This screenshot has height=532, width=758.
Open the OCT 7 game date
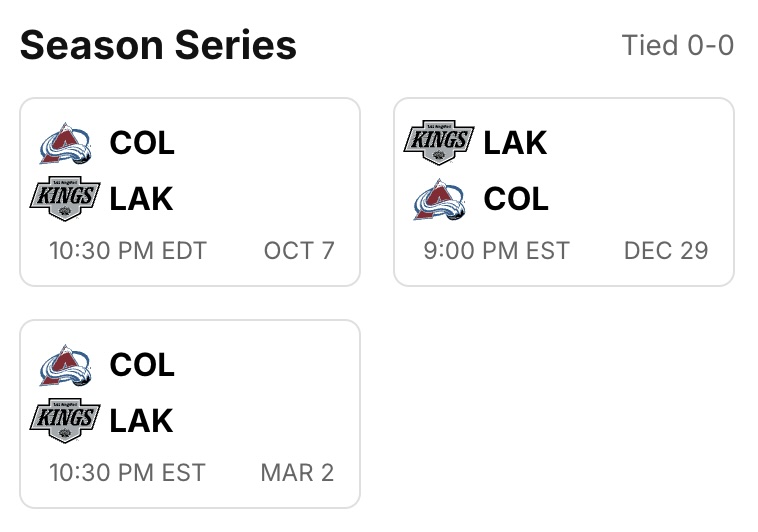299,250
